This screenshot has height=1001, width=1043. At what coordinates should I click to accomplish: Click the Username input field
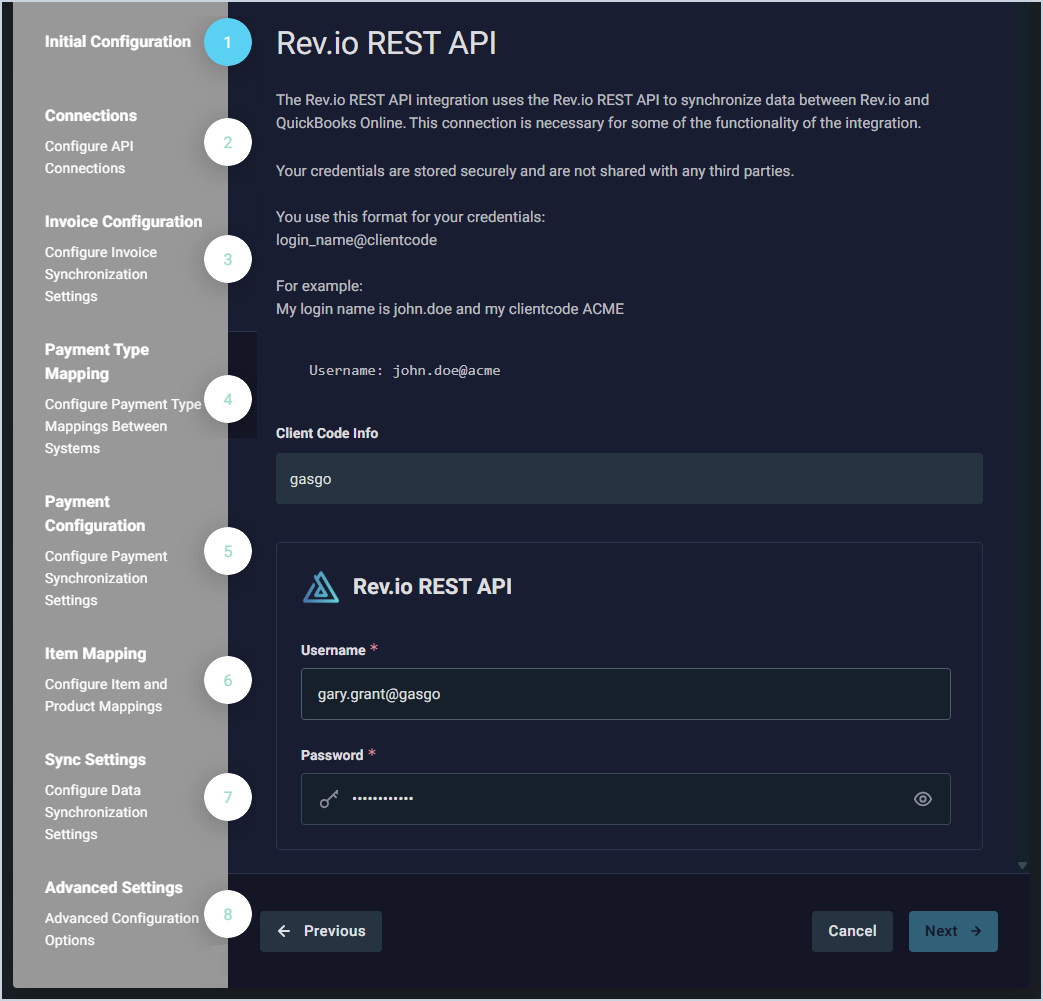pos(626,694)
